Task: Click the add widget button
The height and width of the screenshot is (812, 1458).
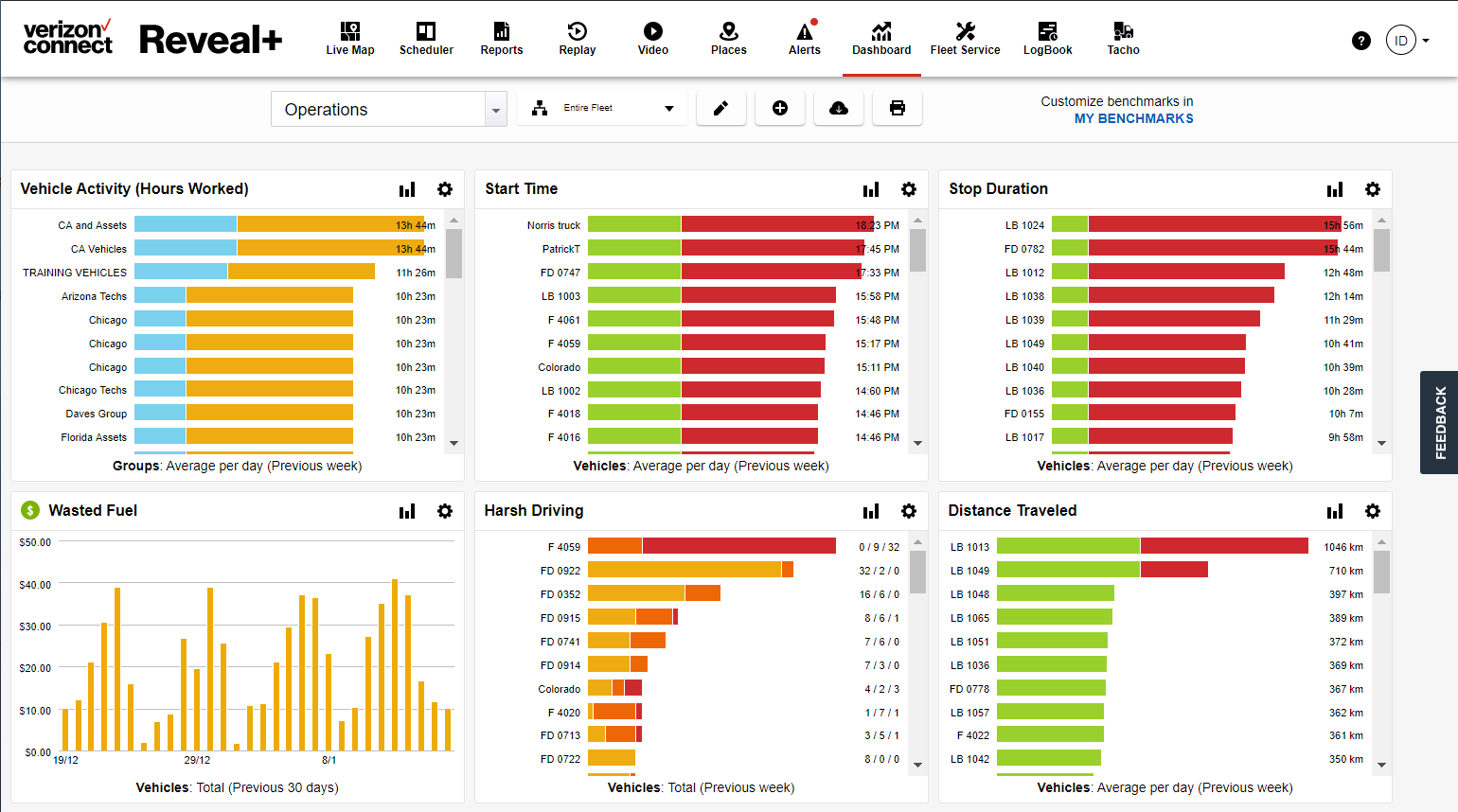Action: (779, 108)
